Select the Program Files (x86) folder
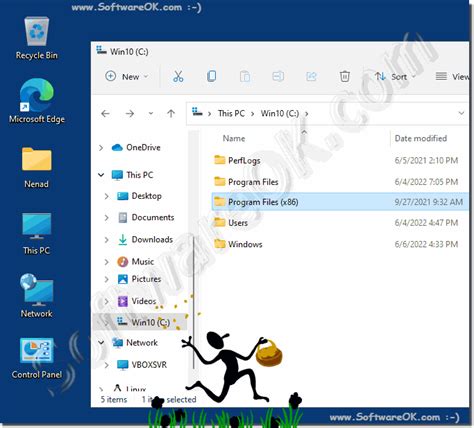Viewport: 474px width, 428px height. tap(339, 202)
